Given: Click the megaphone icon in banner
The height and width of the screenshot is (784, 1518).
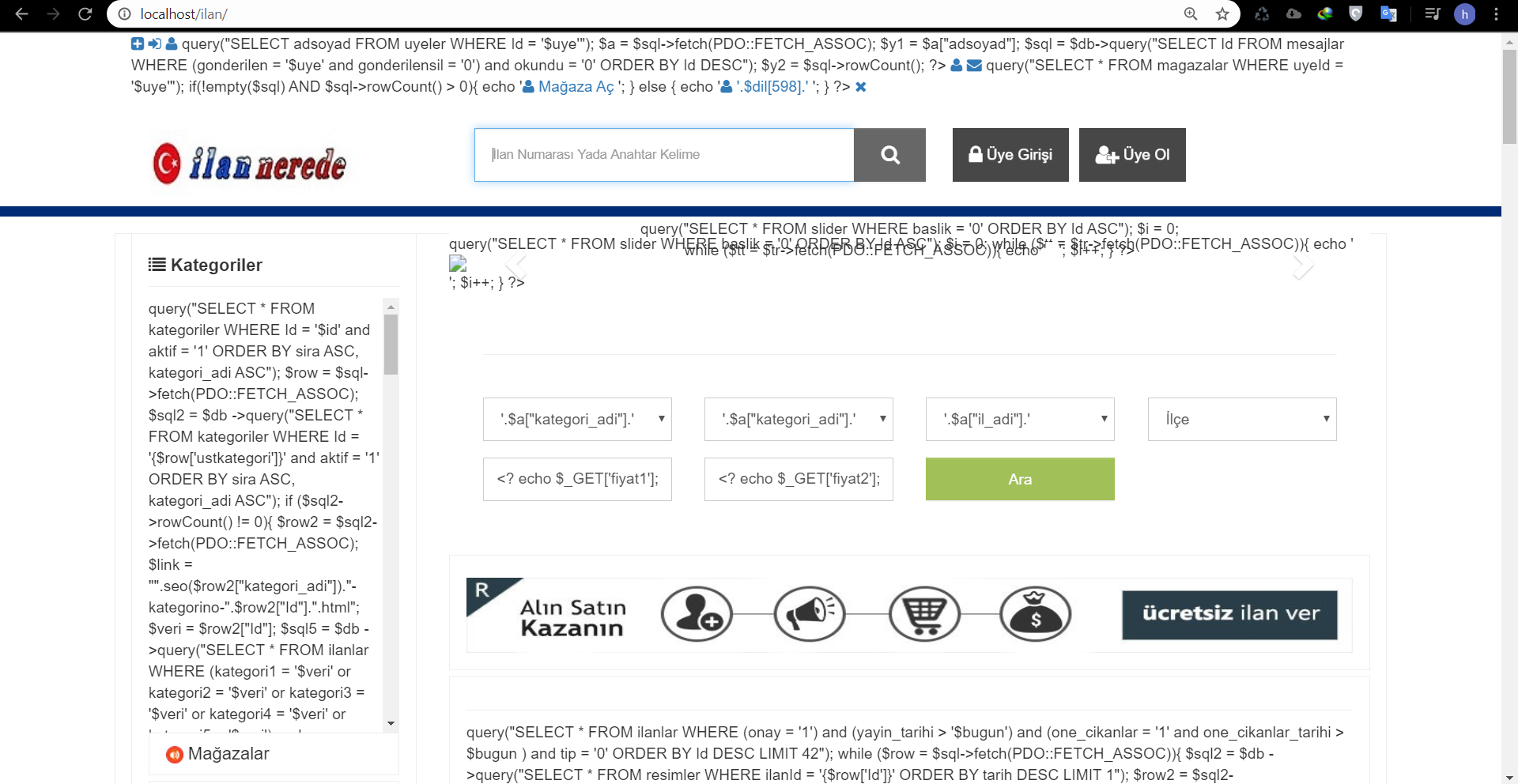Looking at the screenshot, I should pyautogui.click(x=809, y=613).
